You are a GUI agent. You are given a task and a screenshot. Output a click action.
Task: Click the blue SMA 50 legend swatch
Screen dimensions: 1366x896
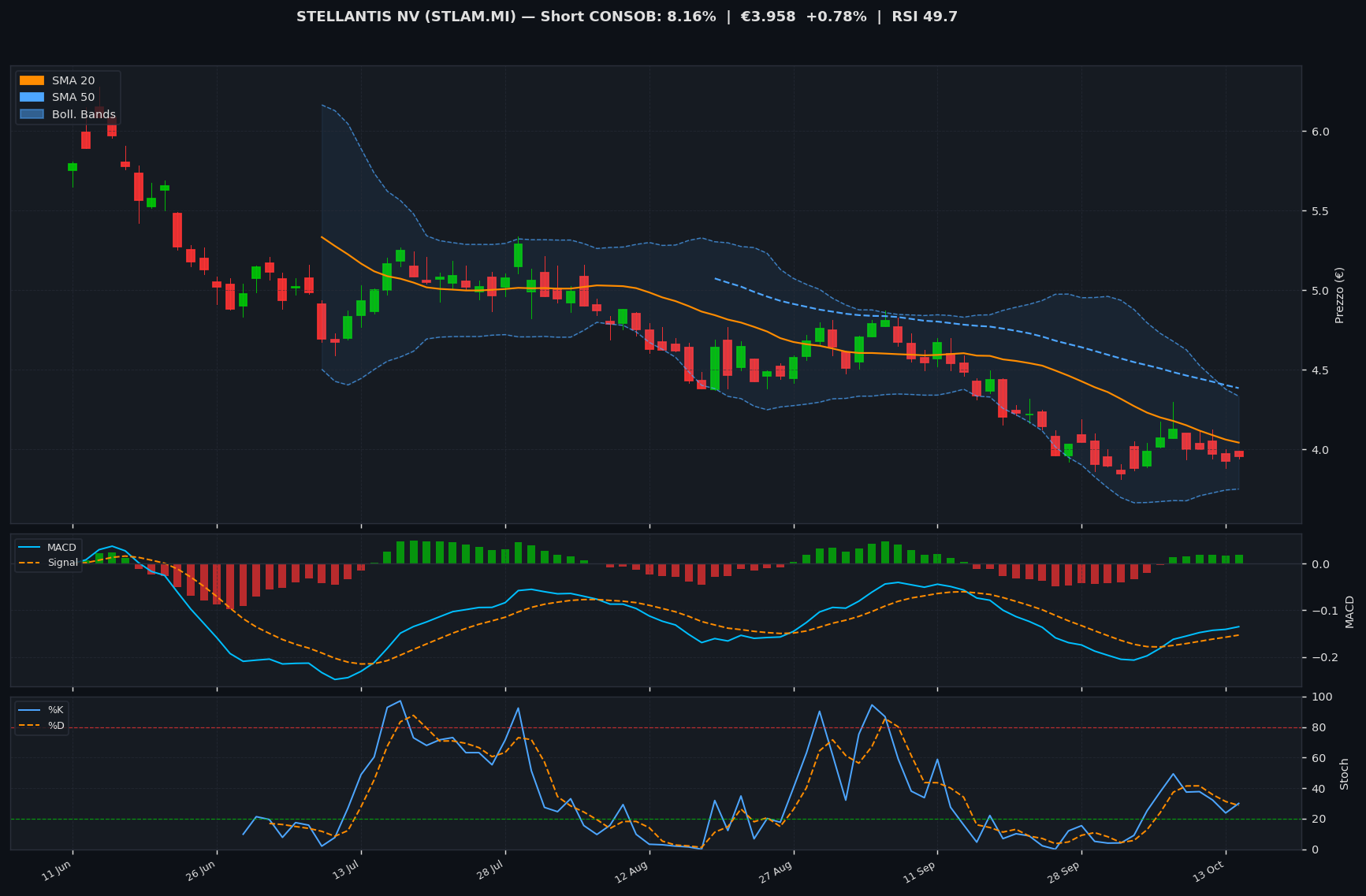pyautogui.click(x=32, y=97)
